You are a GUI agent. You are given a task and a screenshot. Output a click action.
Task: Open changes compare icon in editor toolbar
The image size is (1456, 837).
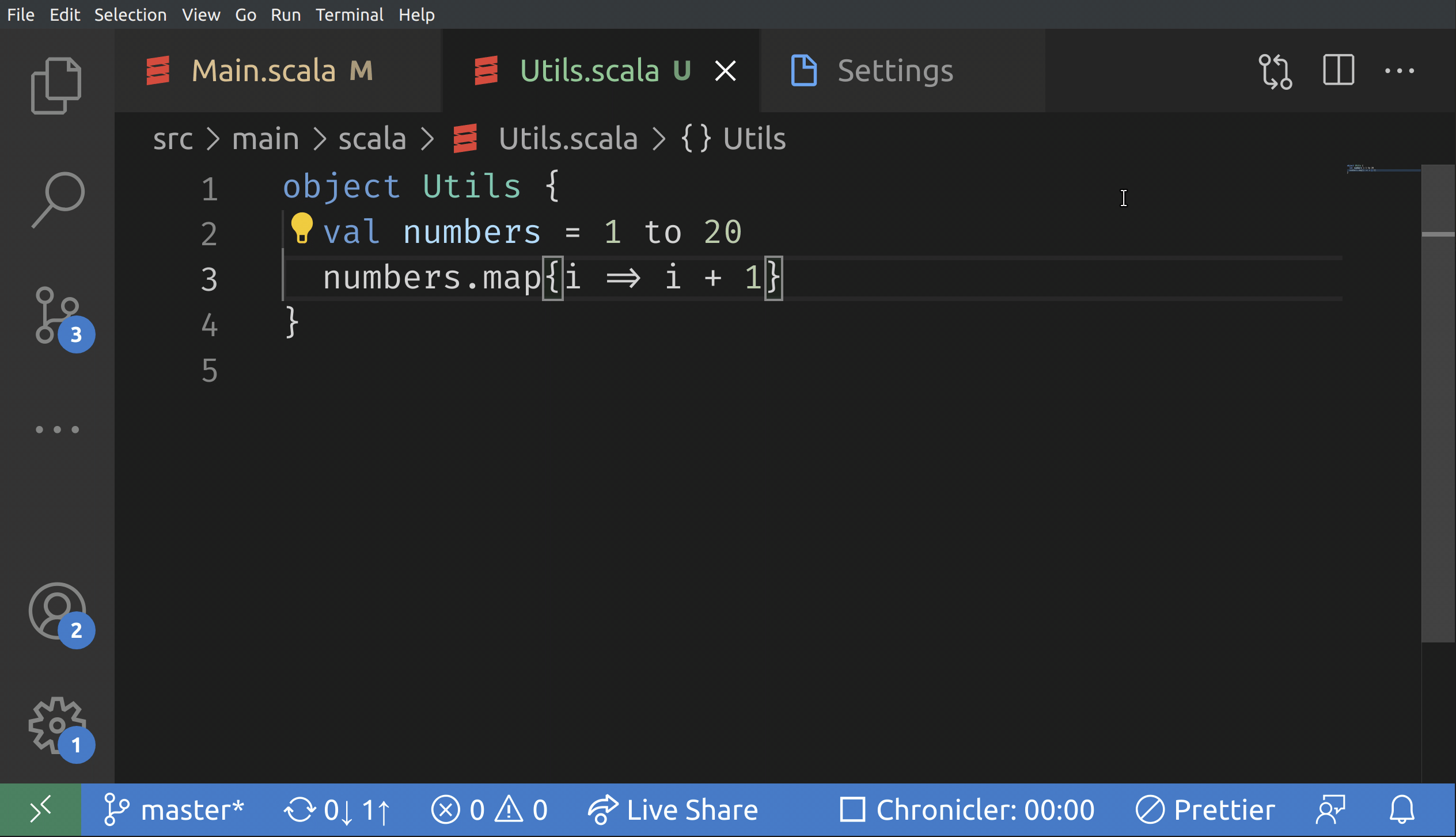(x=1275, y=71)
